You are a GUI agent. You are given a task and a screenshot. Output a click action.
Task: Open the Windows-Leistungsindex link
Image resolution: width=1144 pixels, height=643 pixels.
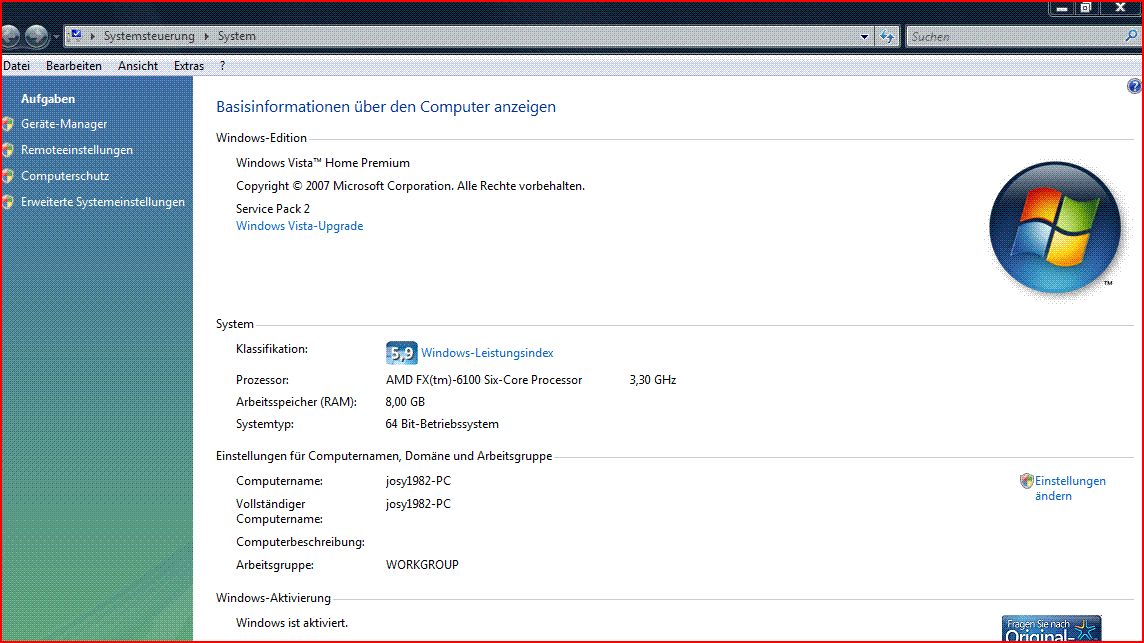487,353
